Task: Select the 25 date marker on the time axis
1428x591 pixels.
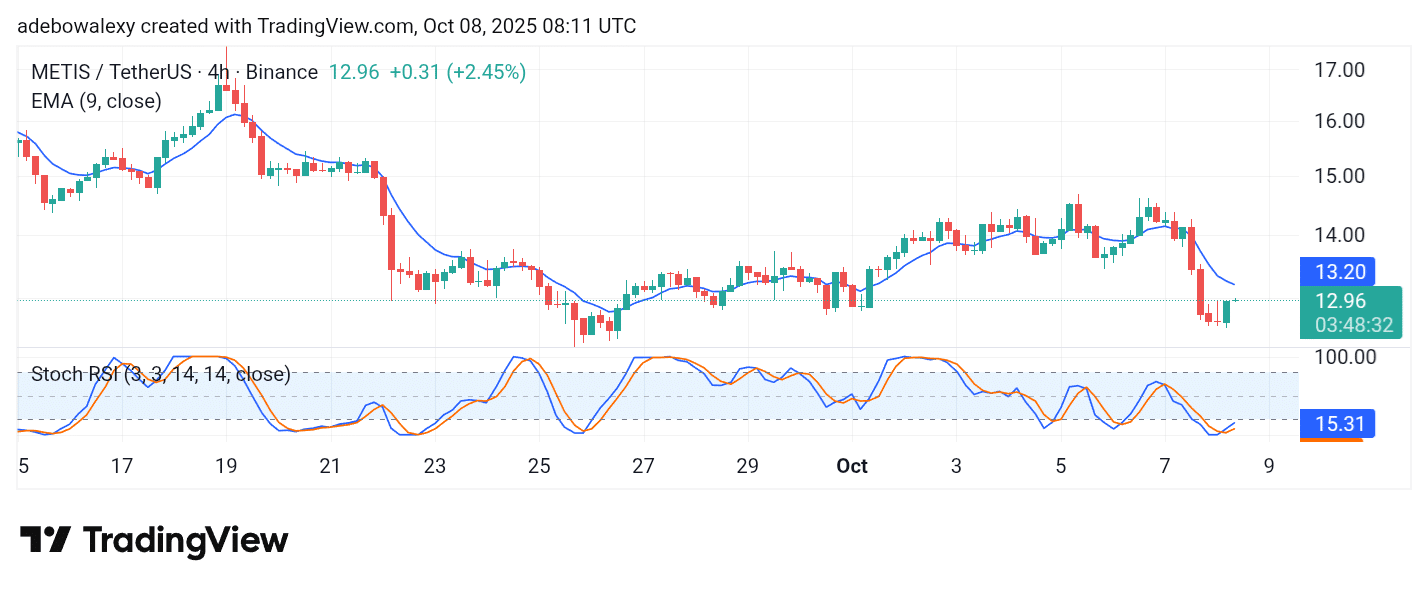Action: coord(539,466)
